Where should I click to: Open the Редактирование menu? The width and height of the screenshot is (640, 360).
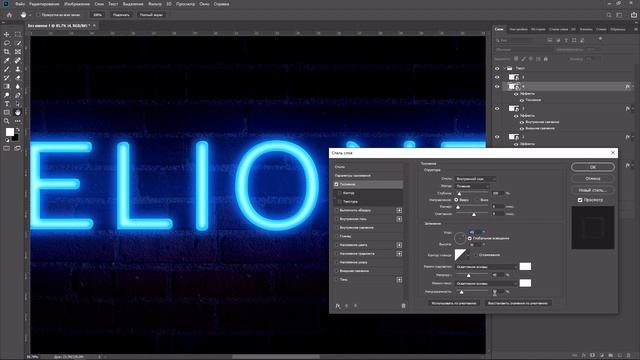[x=44, y=4]
